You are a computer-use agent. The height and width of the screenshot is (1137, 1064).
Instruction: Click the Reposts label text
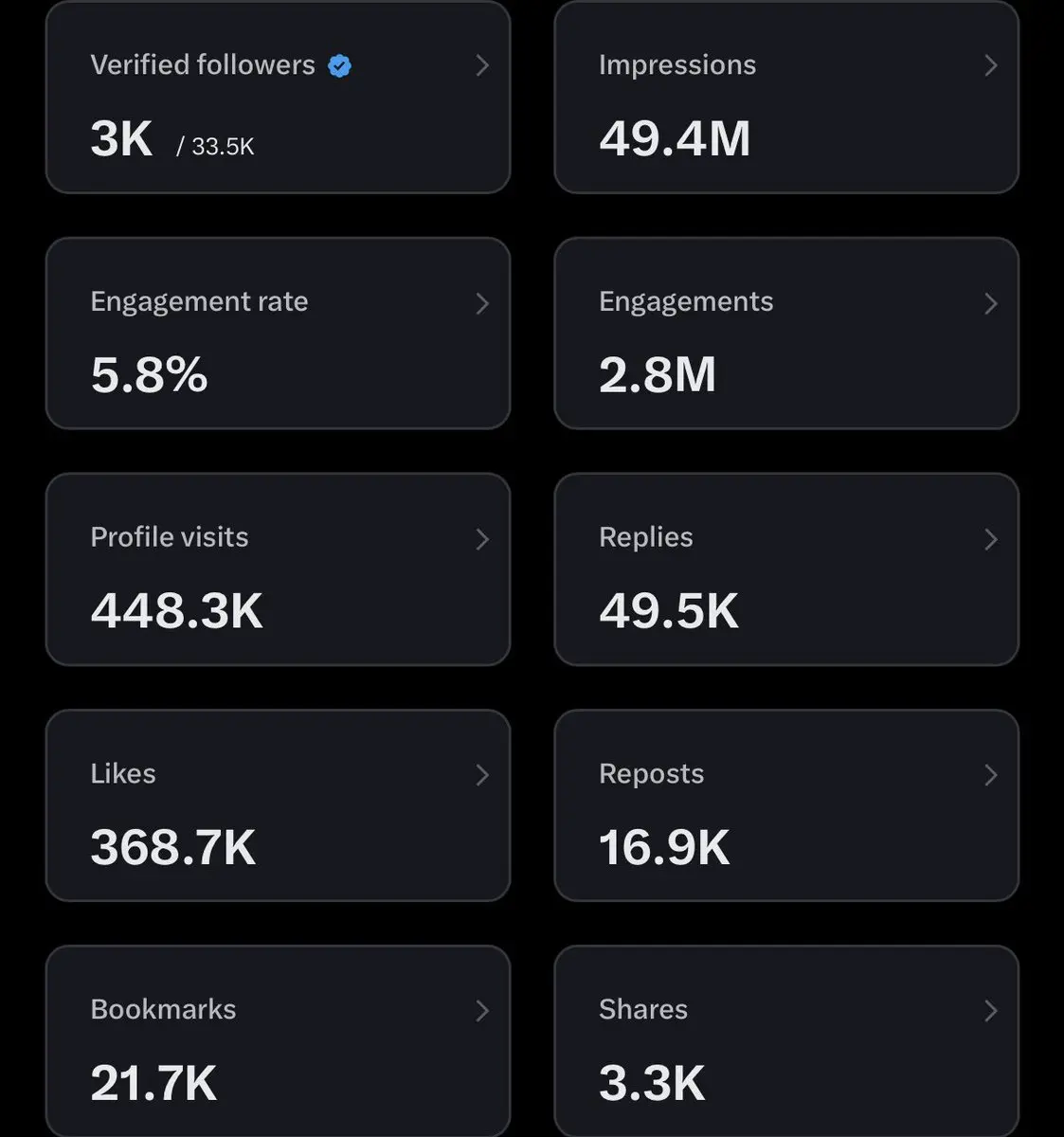652,773
